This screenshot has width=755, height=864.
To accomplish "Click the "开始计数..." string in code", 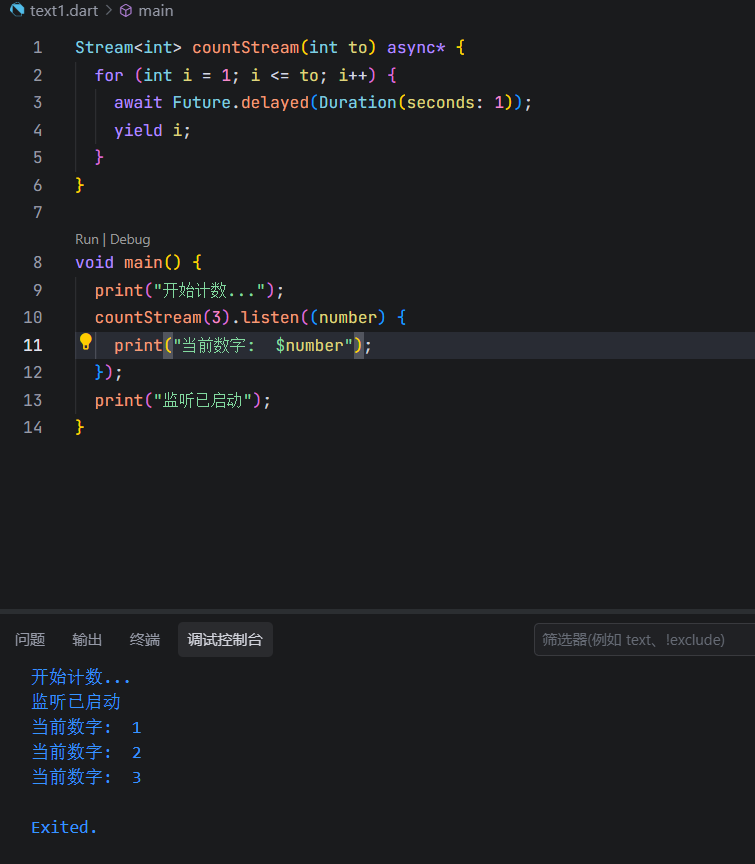I will click(x=209, y=290).
